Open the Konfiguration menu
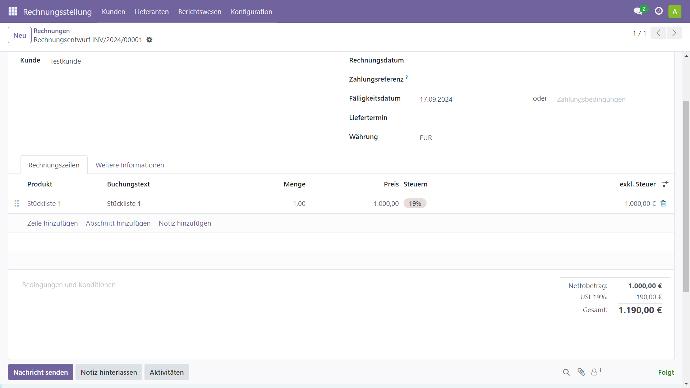Viewport: 690px width, 388px height. coord(251,12)
